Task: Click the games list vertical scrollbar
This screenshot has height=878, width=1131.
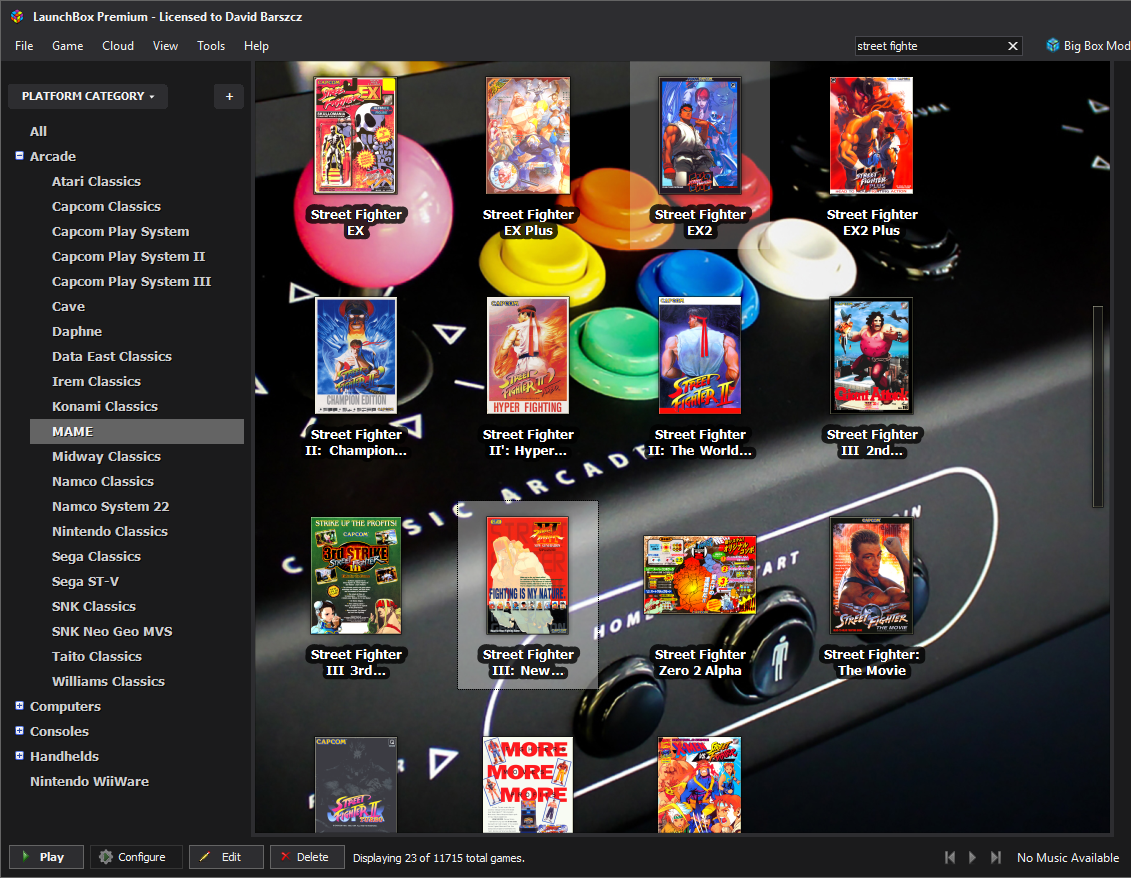Action: (x=1098, y=407)
